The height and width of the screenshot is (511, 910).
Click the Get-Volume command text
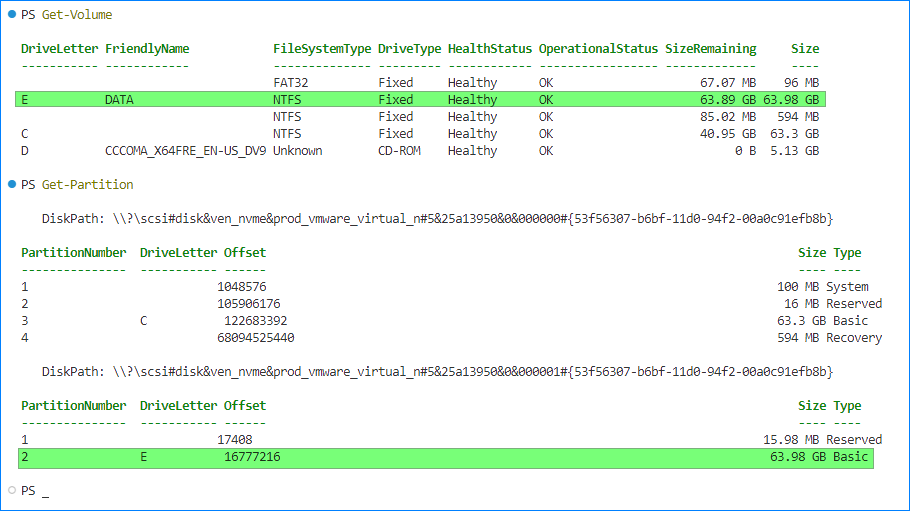pyautogui.click(x=77, y=15)
